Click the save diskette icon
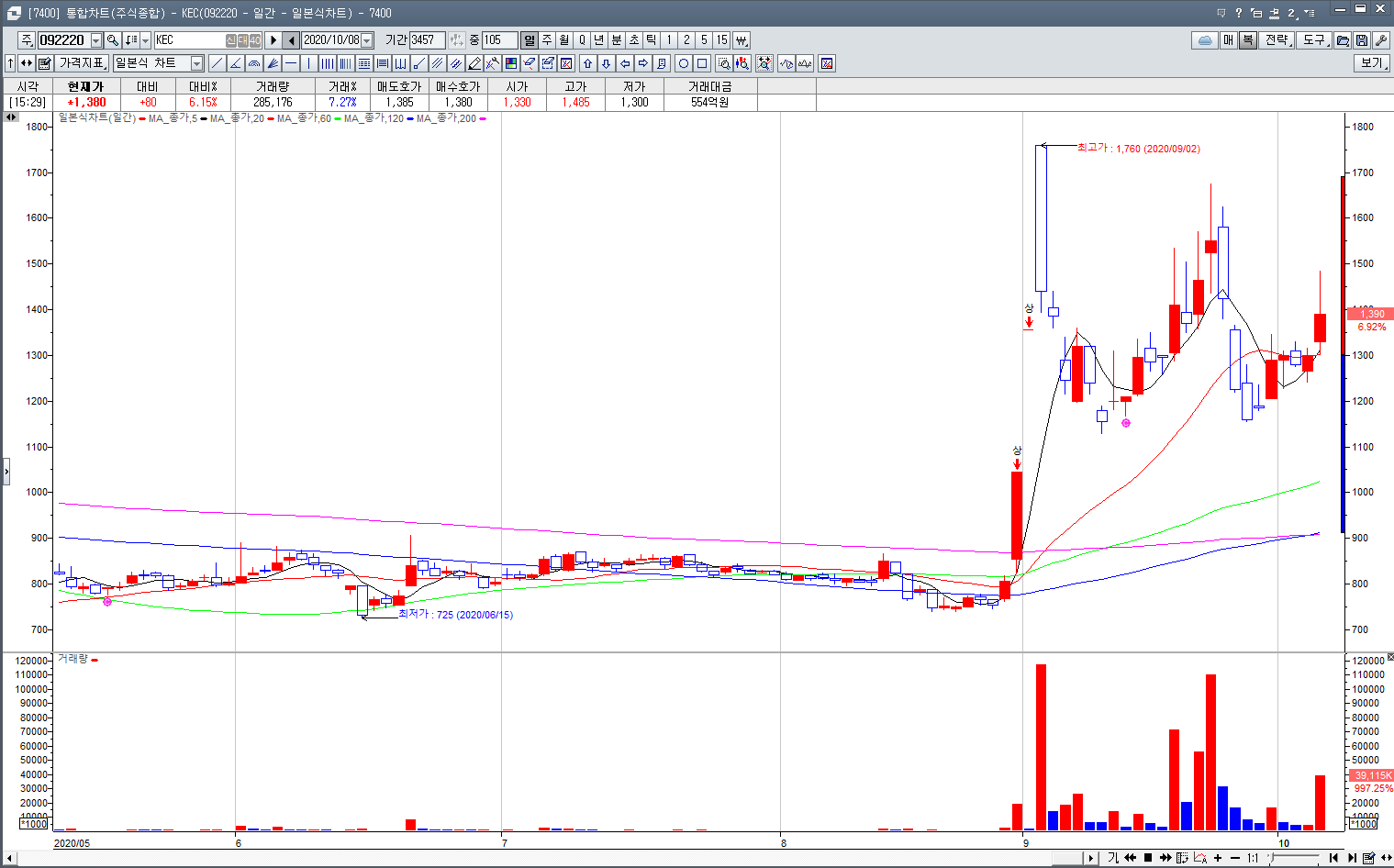The height and width of the screenshot is (868, 1394). (x=1362, y=40)
